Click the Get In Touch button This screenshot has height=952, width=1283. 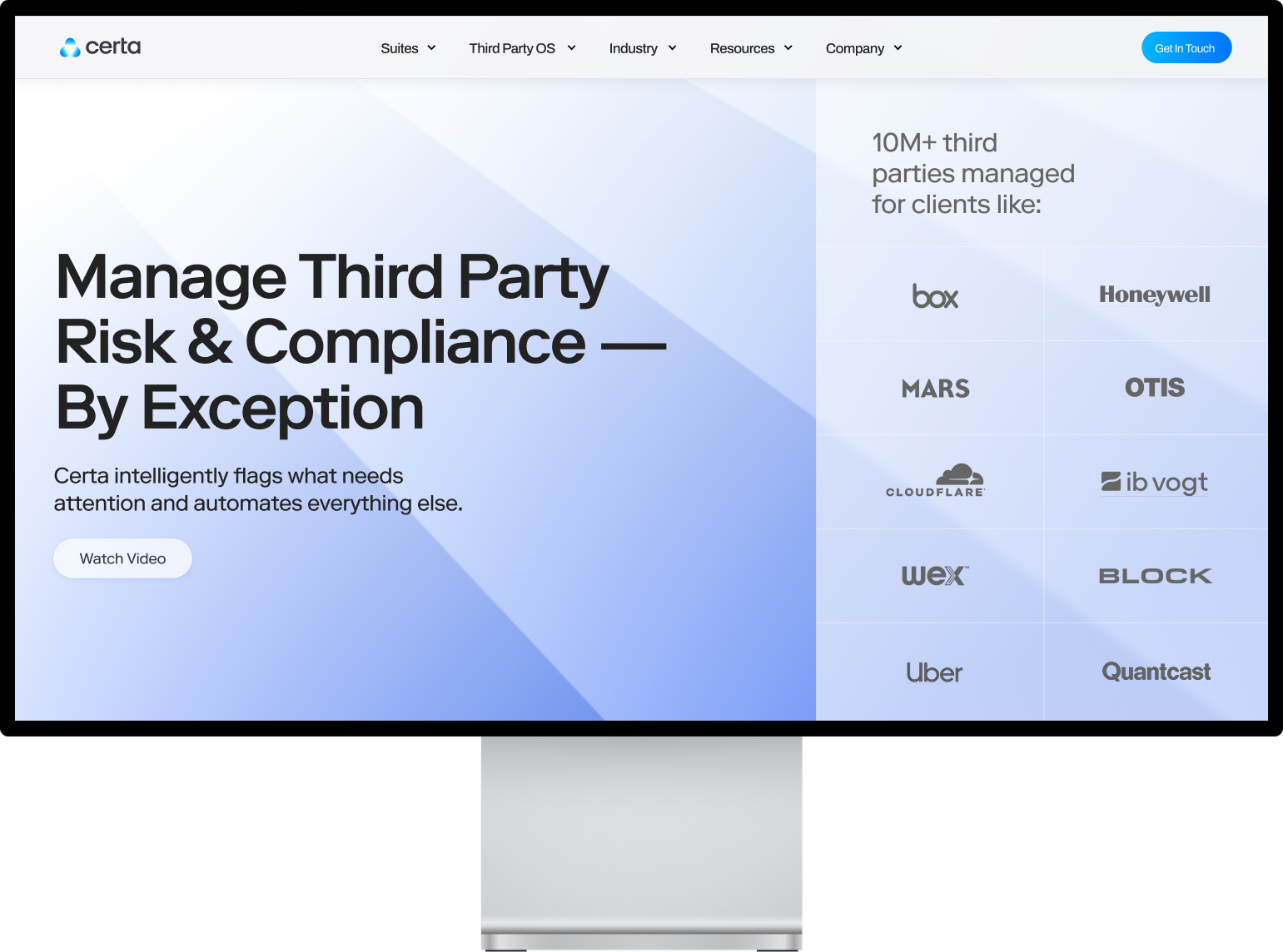(x=1186, y=47)
